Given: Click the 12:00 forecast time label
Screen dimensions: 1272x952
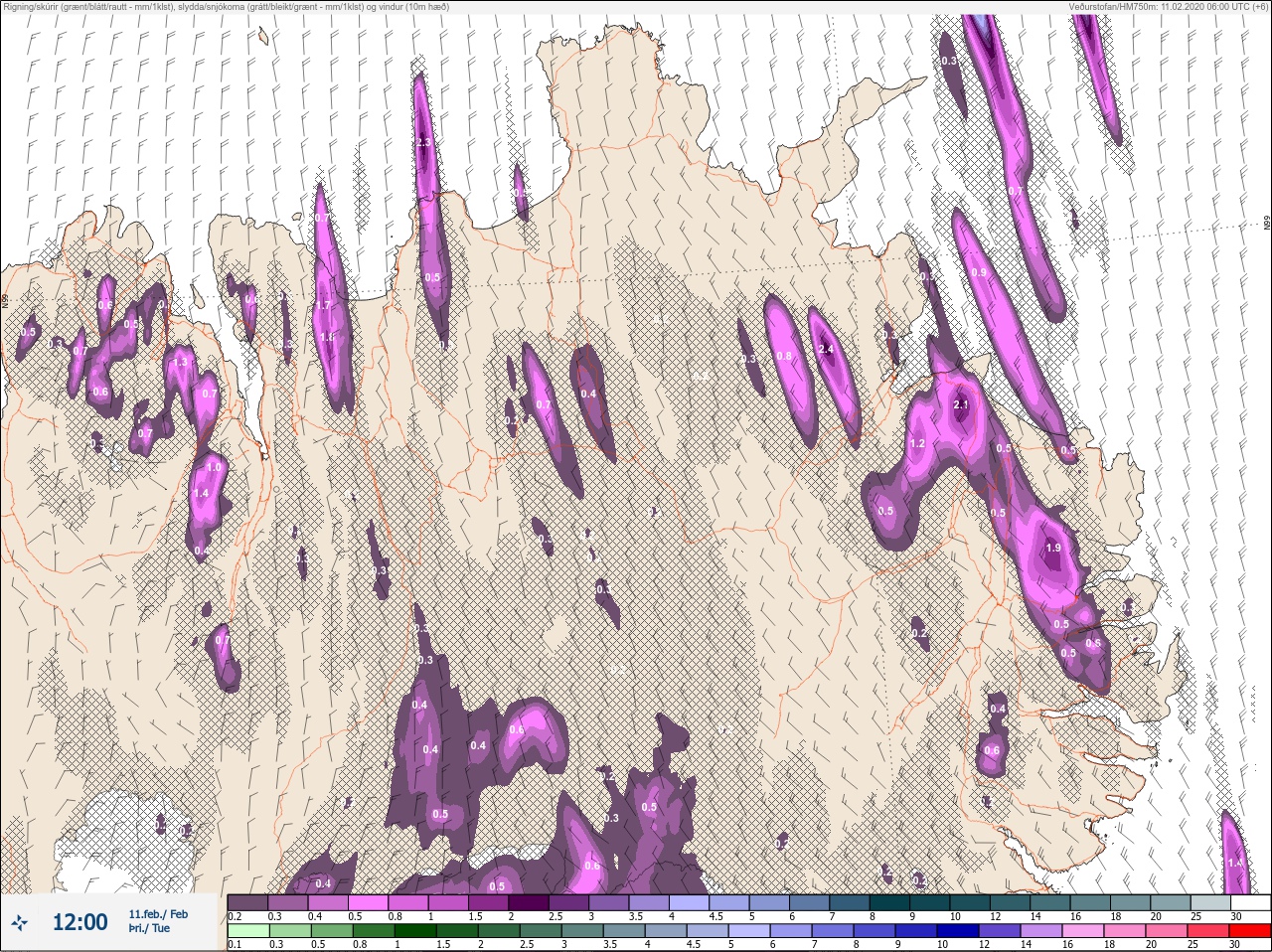Looking at the screenshot, I should (79, 922).
